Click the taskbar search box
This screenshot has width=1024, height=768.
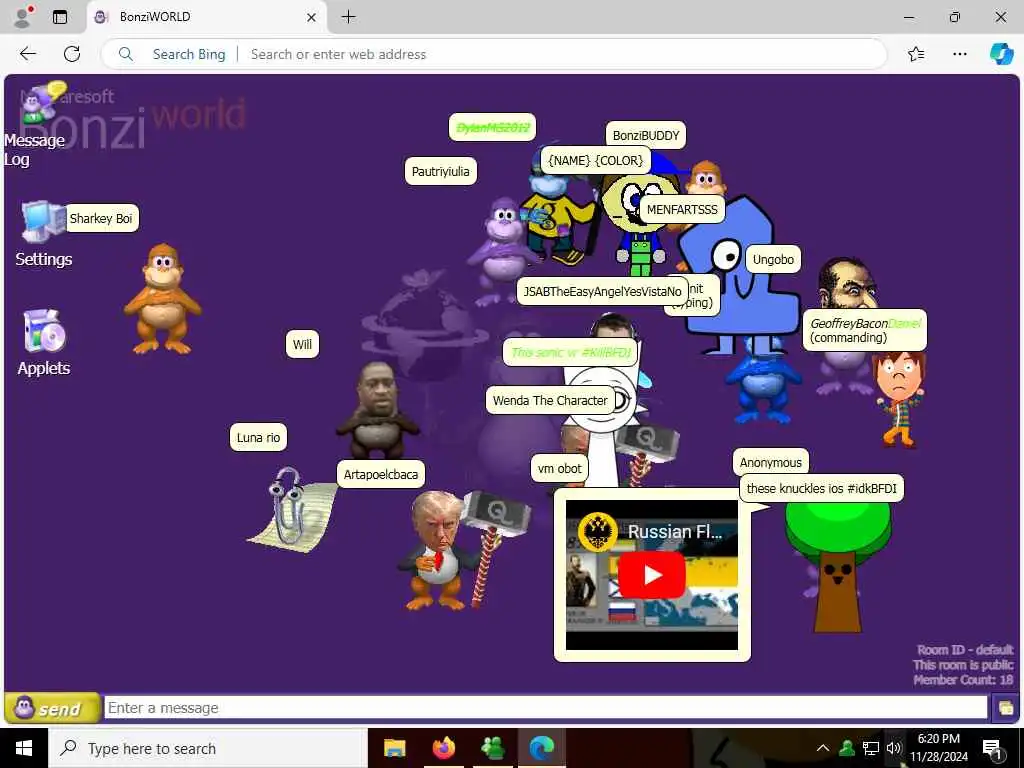(208, 748)
